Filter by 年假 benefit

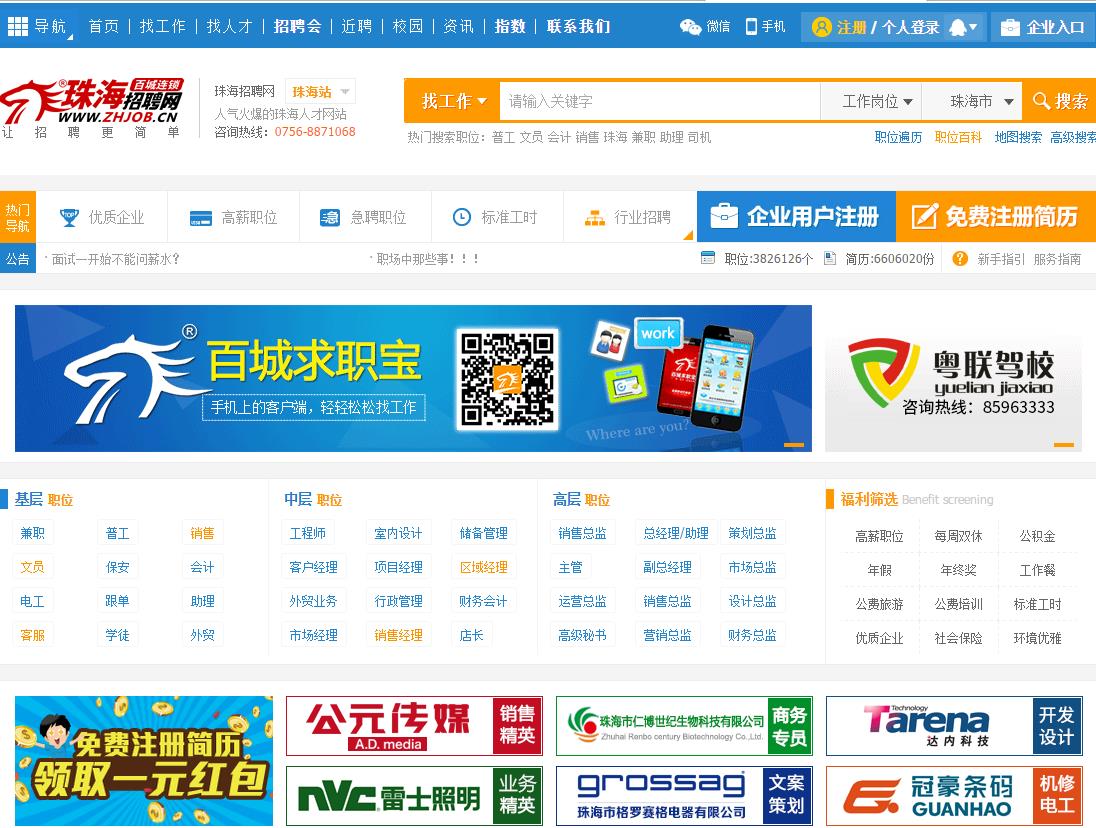tap(879, 570)
